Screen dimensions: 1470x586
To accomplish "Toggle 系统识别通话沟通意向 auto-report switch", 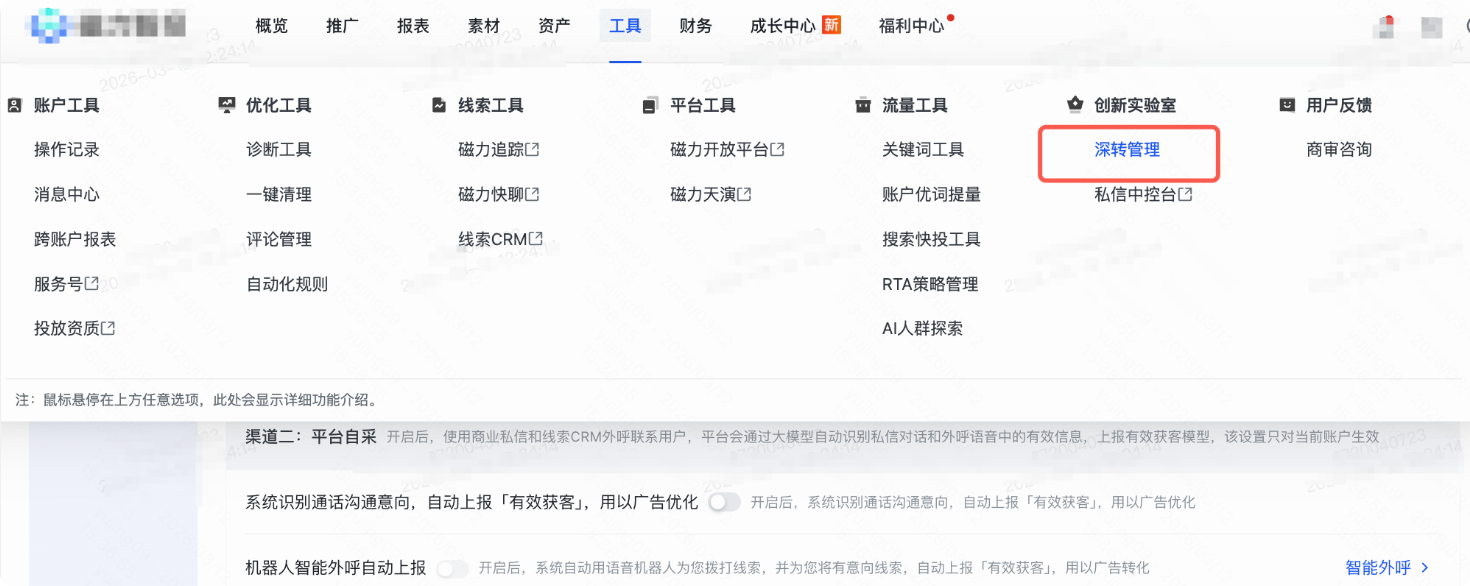I will [x=724, y=502].
